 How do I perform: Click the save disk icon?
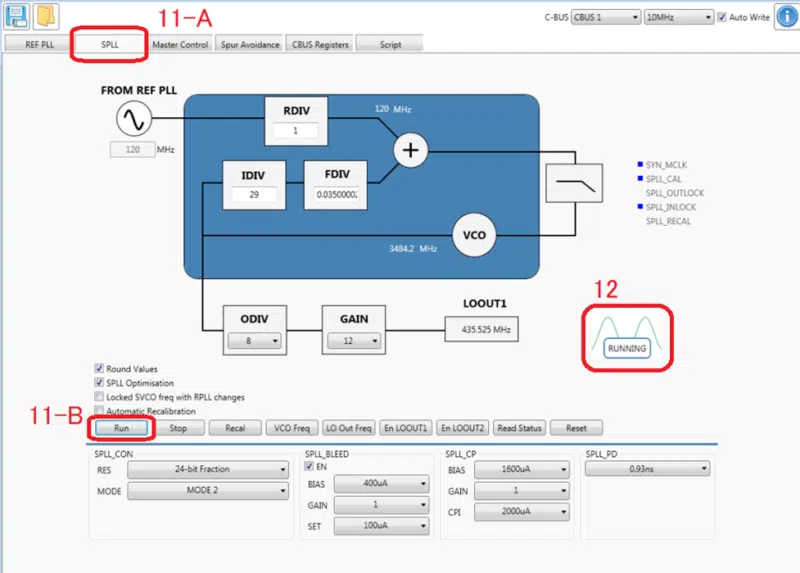point(17,17)
